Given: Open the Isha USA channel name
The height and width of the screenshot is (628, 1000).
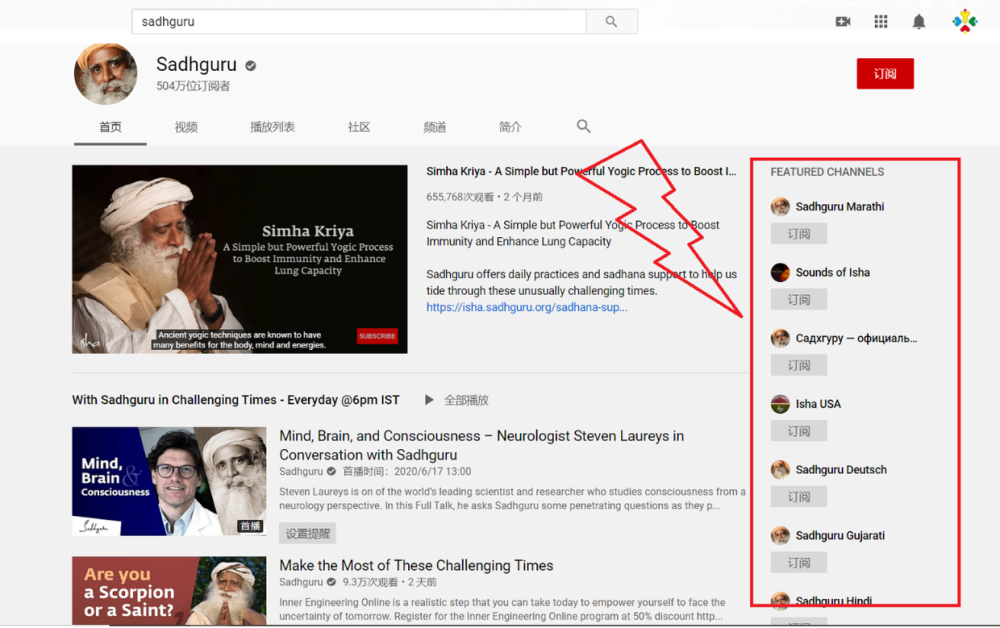Looking at the screenshot, I should (818, 404).
